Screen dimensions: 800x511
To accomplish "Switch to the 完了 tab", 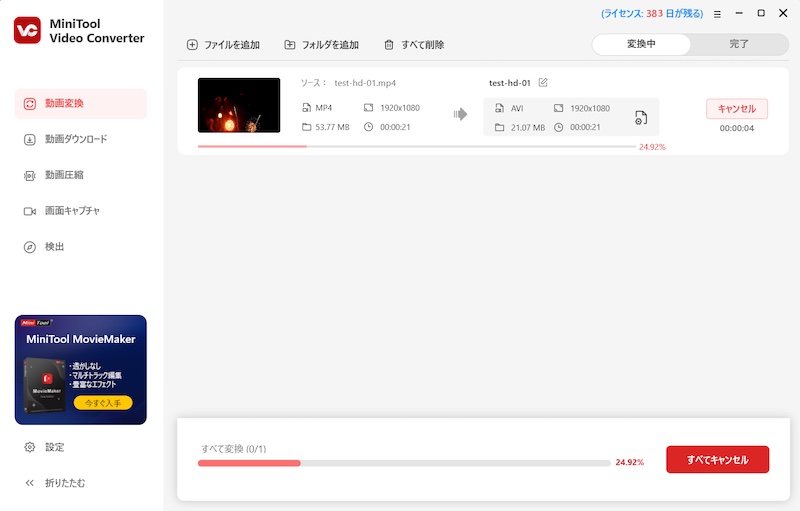I will [x=738, y=44].
